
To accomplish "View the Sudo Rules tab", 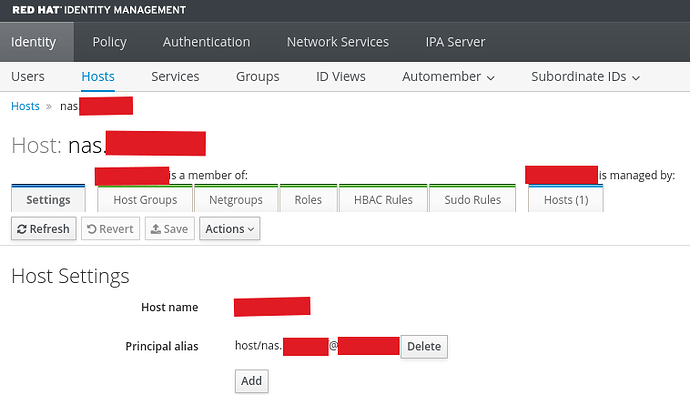I will 473,199.
